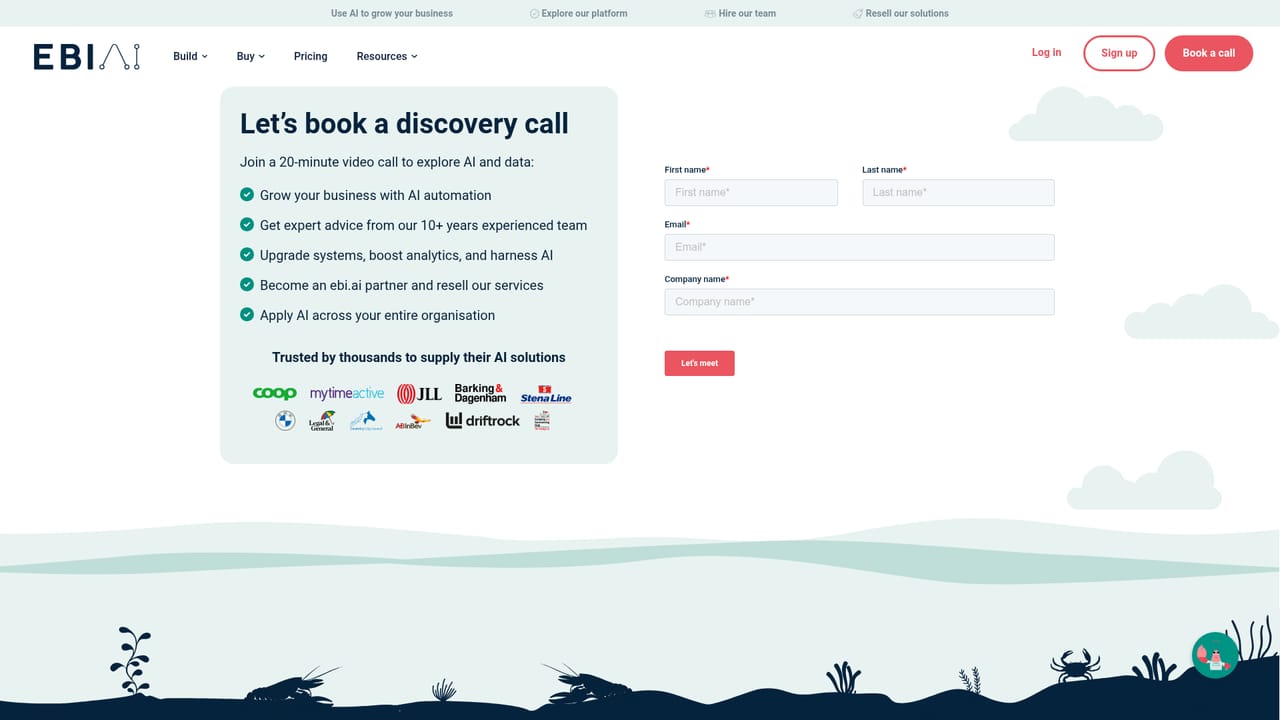The width and height of the screenshot is (1280, 720).
Task: Click into the Email field
Action: tap(859, 247)
